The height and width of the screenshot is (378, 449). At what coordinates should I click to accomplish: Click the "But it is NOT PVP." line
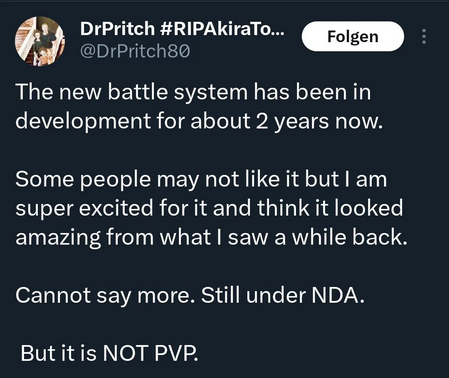(110, 353)
